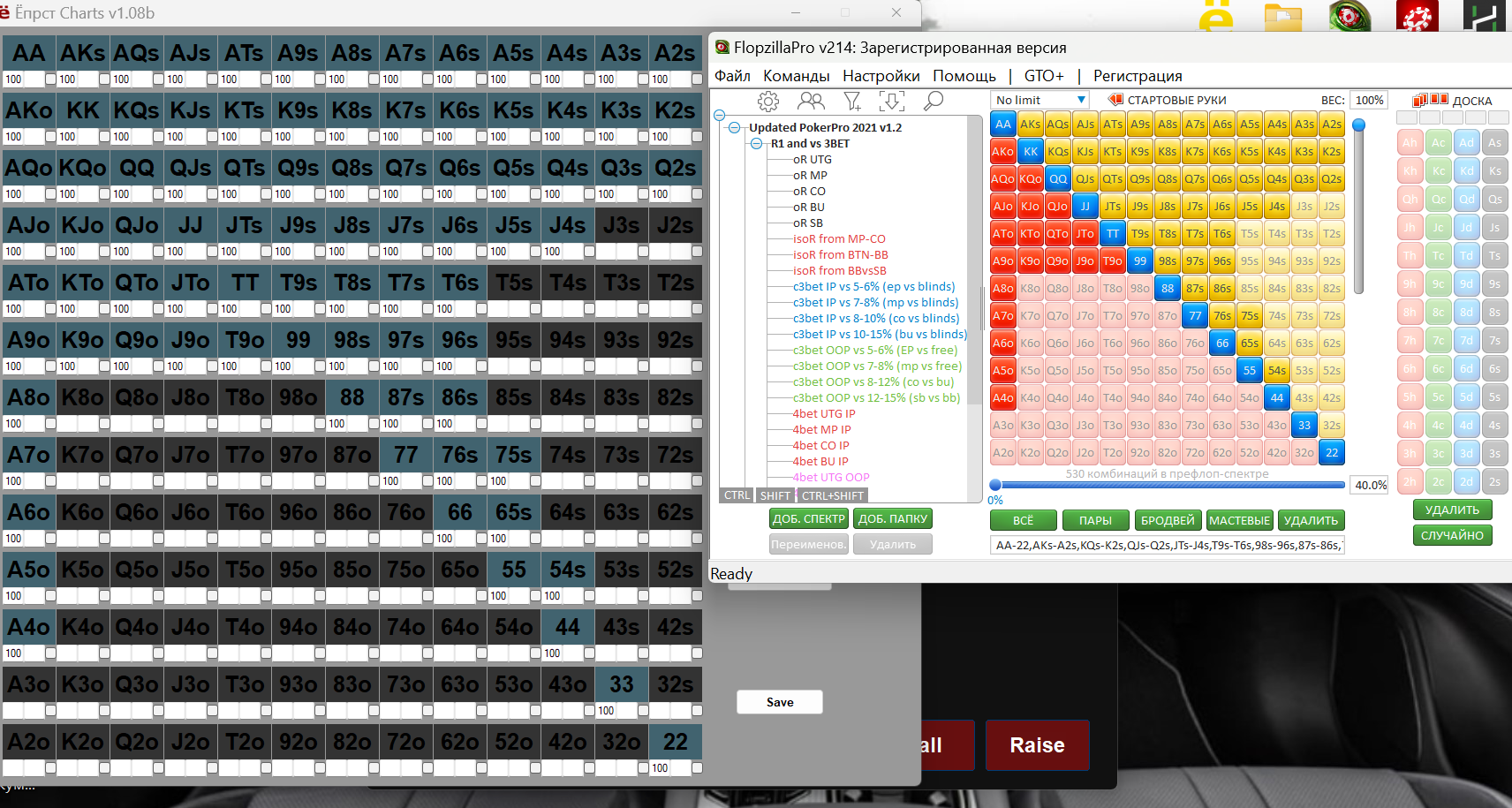Image resolution: width=1512 pixels, height=808 pixels.
Task: Click the two red cards icon beside ДОСКА
Action: (x=1440, y=100)
